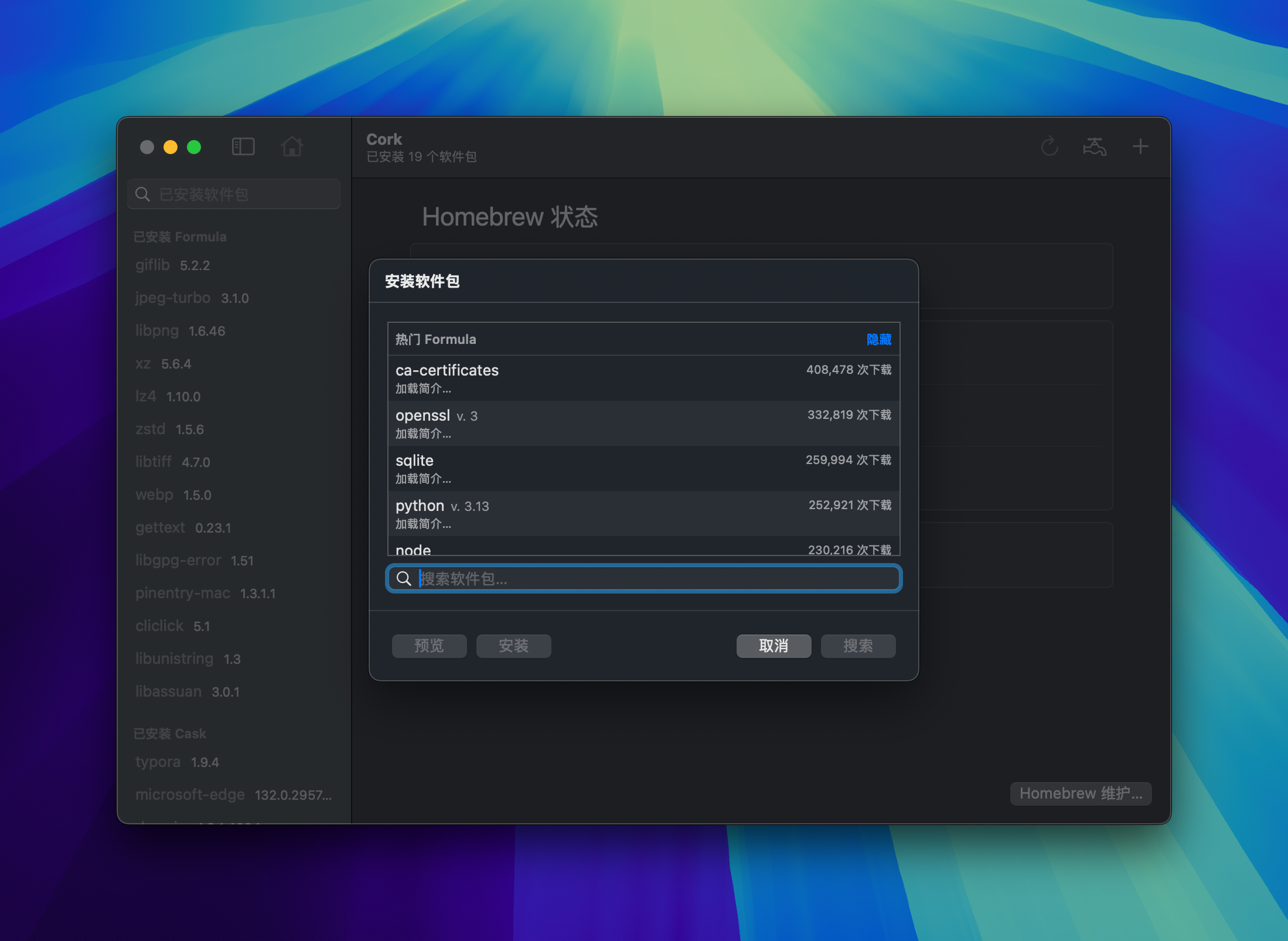The image size is (1288, 941).
Task: Cancel the install package dialog
Action: point(774,646)
